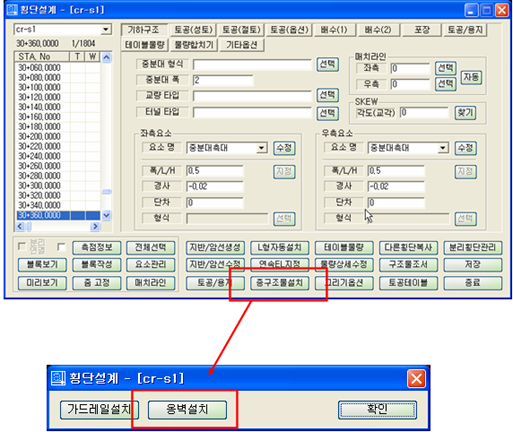Expand the right 요소 명 combo box
The width and height of the screenshot is (513, 432).
click(443, 148)
